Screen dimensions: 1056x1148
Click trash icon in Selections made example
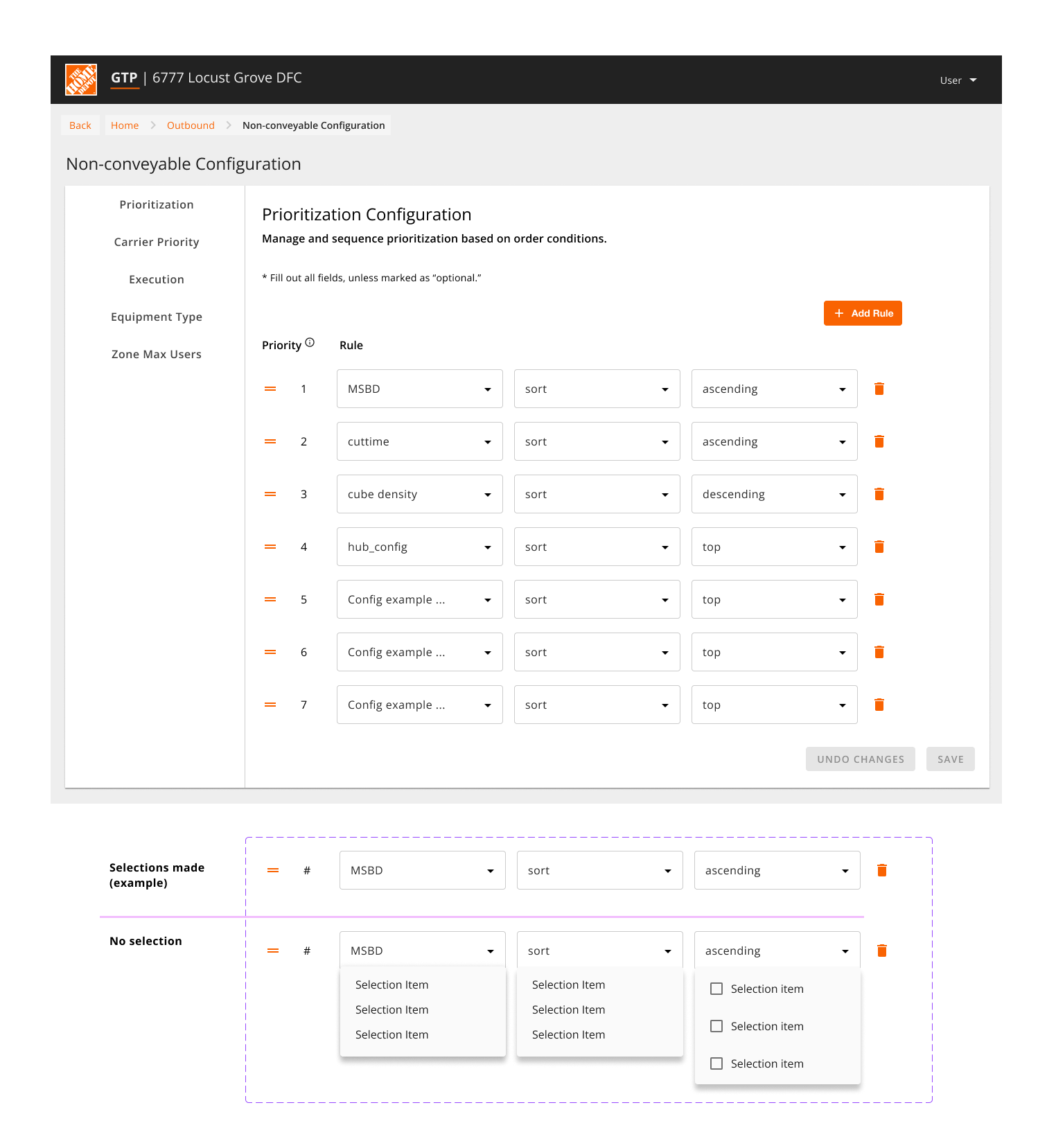tap(882, 870)
